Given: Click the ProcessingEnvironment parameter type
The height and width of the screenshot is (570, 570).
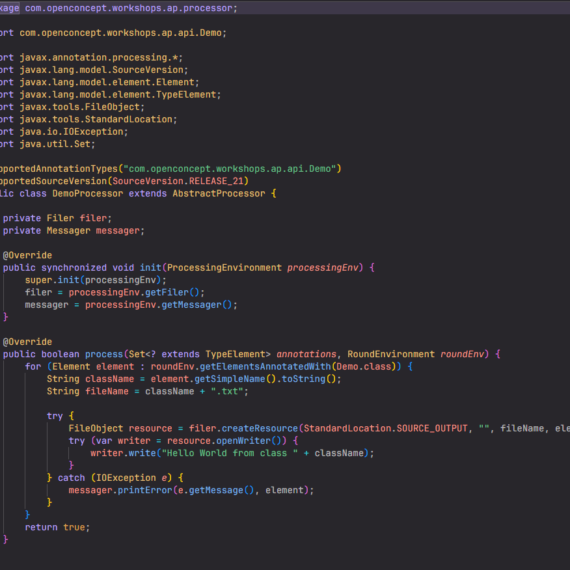Looking at the screenshot, I should coord(224,268).
